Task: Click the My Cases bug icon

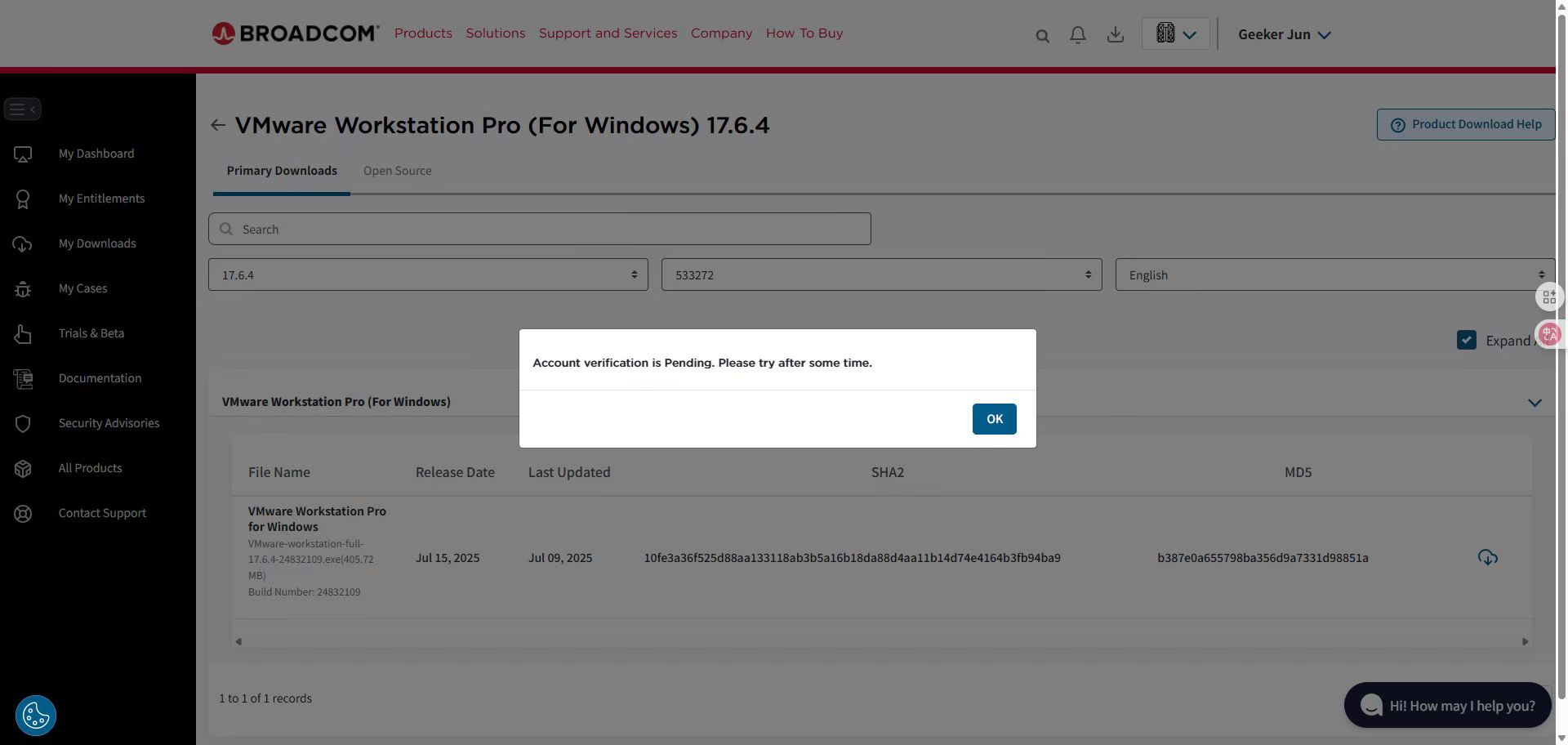Action: click(x=23, y=289)
